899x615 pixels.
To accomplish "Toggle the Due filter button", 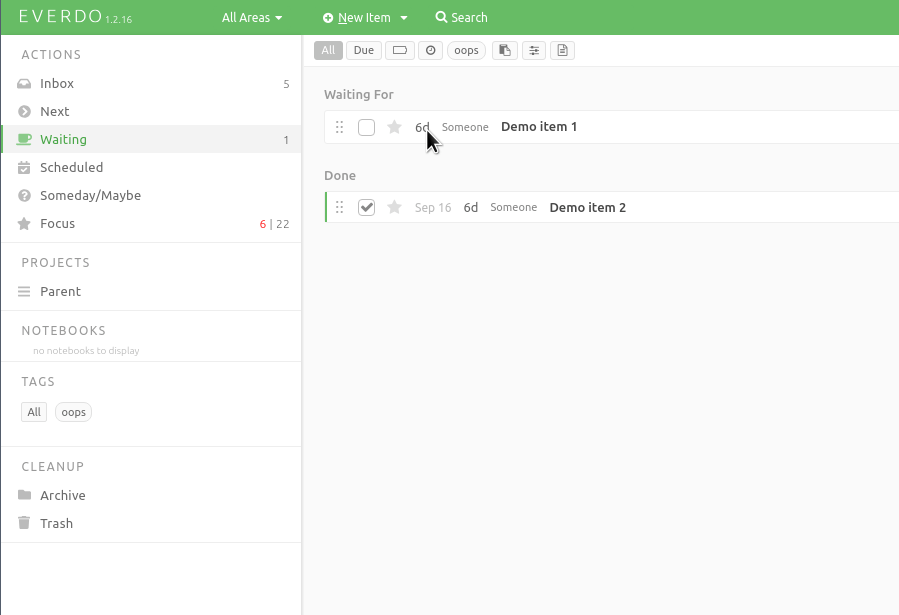I will point(363,50).
